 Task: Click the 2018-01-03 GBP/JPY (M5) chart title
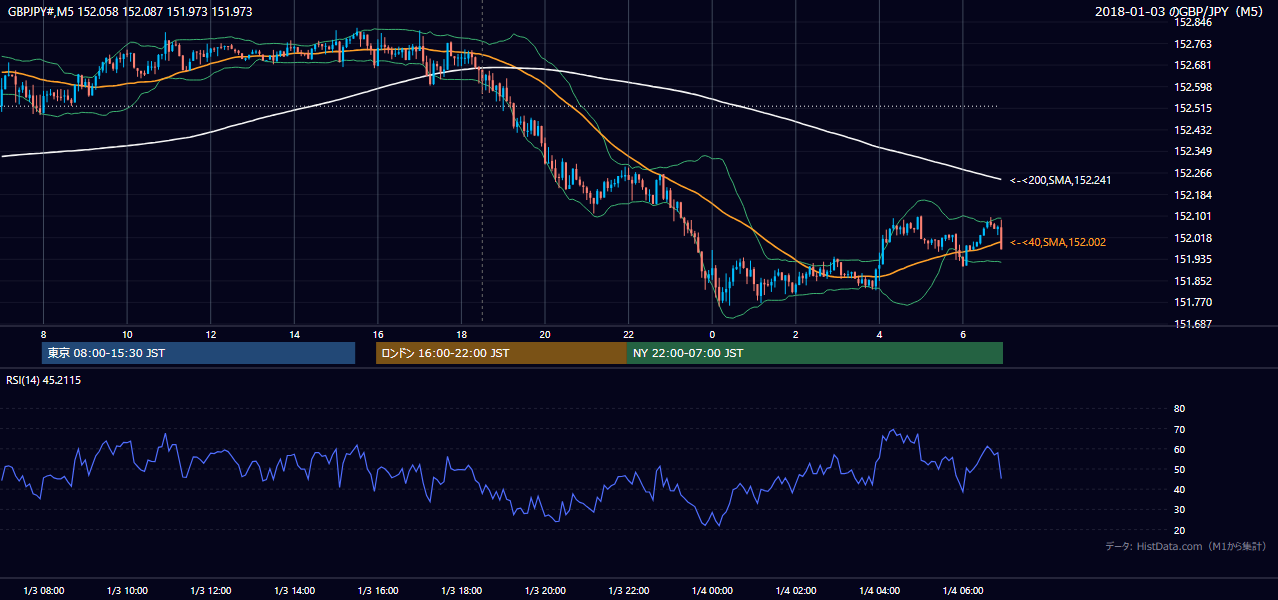coord(1181,11)
